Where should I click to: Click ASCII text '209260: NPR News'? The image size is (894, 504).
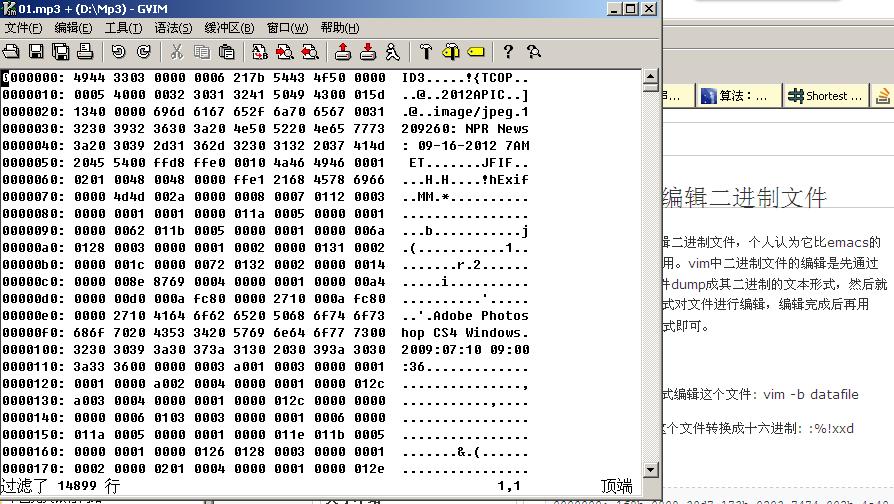coord(465,129)
